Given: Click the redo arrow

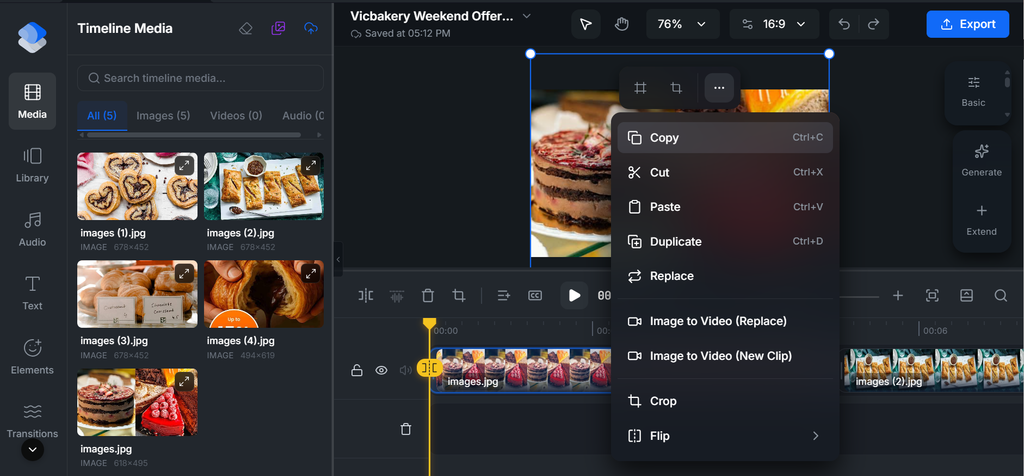Looking at the screenshot, I should click(873, 24).
